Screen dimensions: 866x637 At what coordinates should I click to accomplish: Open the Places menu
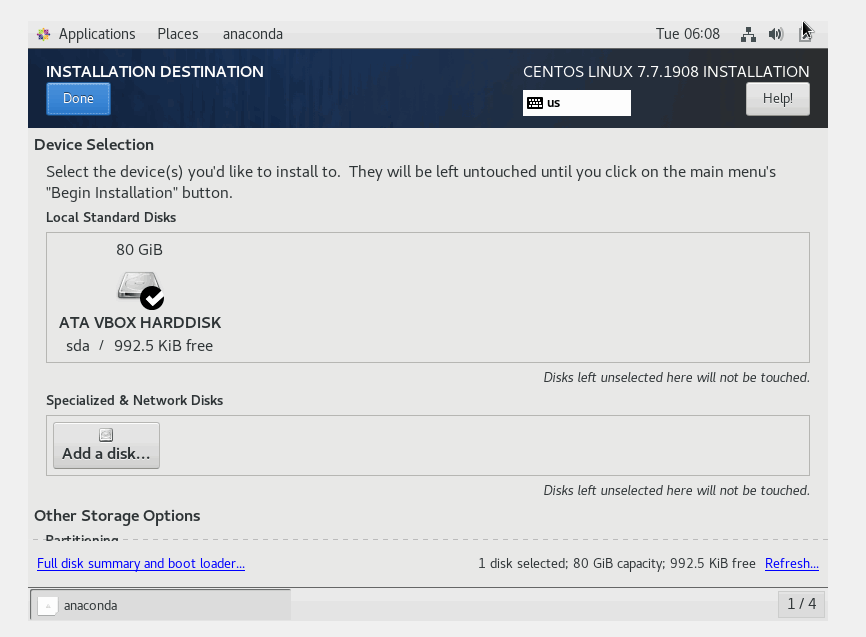[x=178, y=34]
